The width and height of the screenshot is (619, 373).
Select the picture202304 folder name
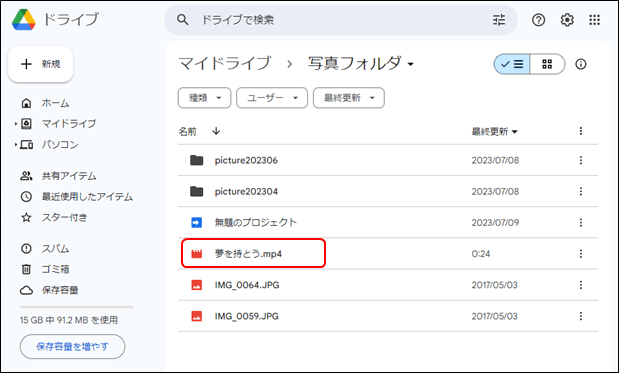246,191
